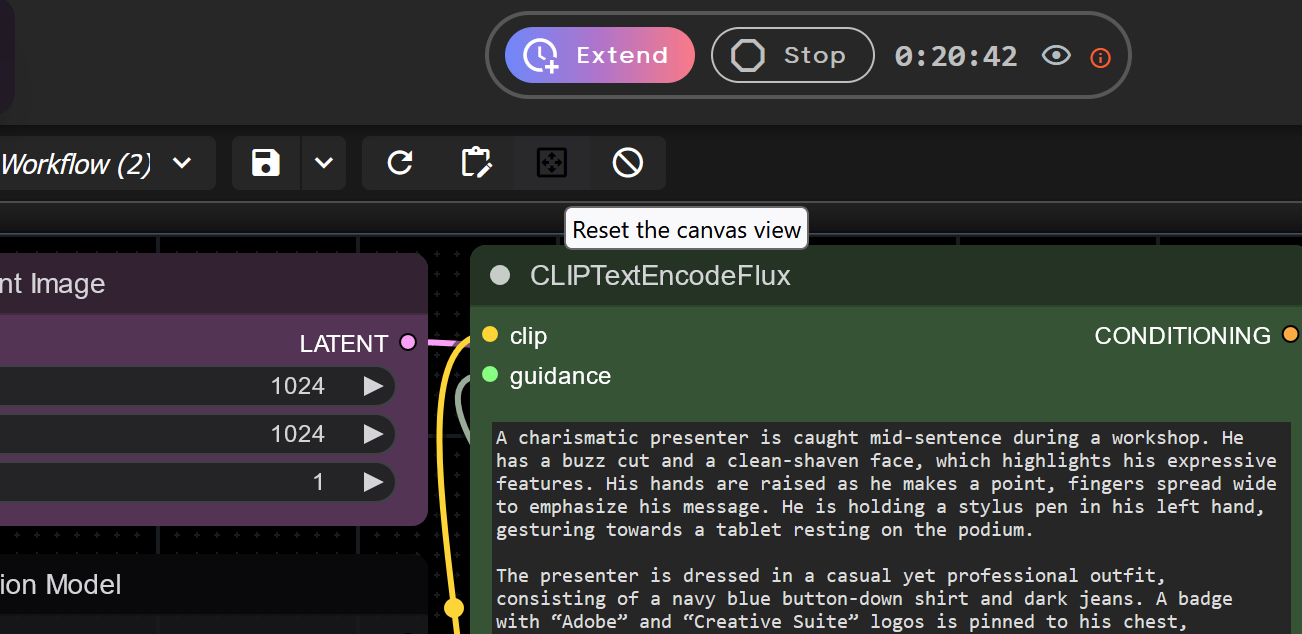Click the Stop button
1302x634 pixels.
pyautogui.click(x=792, y=55)
